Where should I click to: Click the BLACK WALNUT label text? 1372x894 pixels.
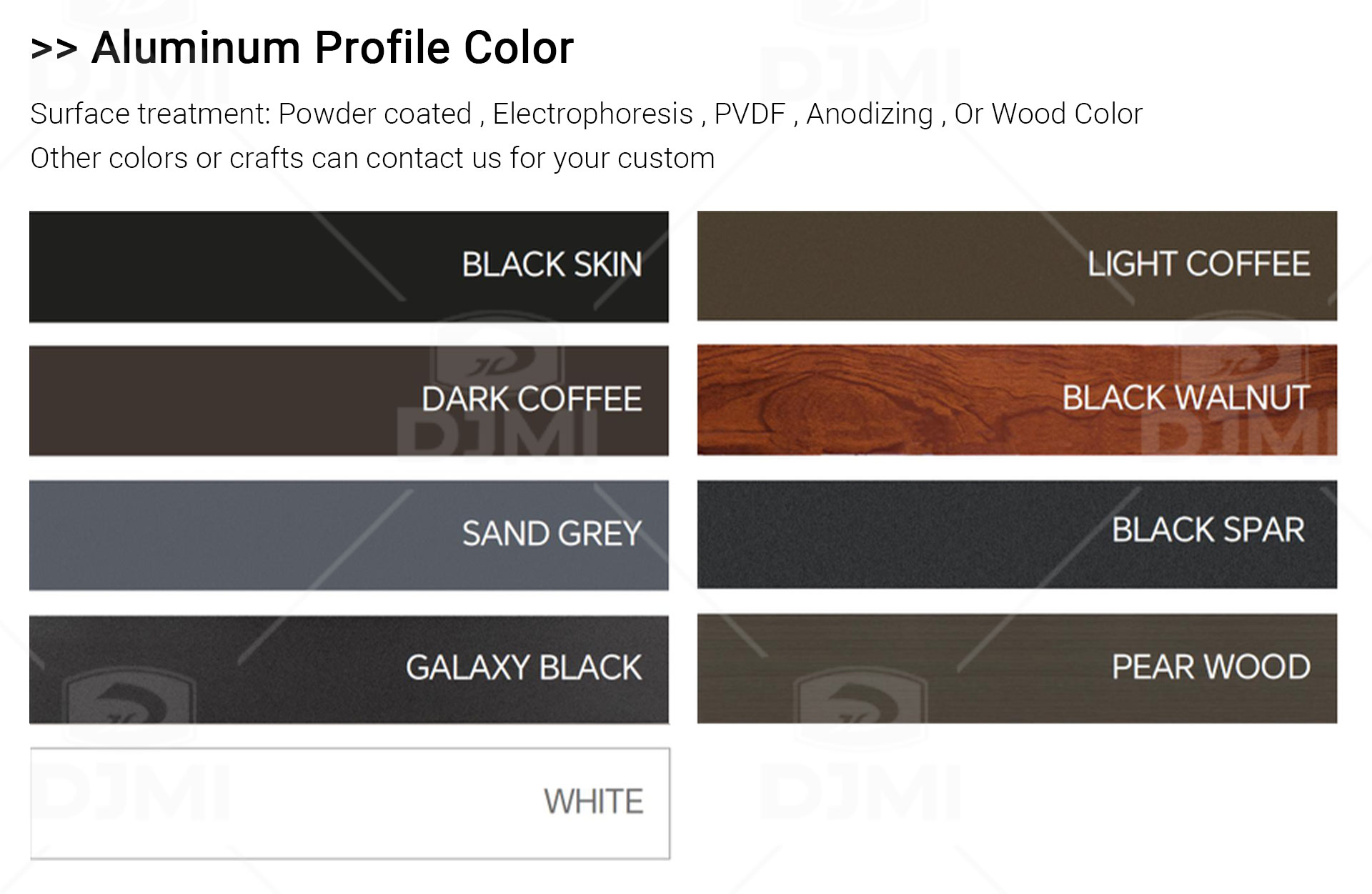pyautogui.click(x=1185, y=398)
